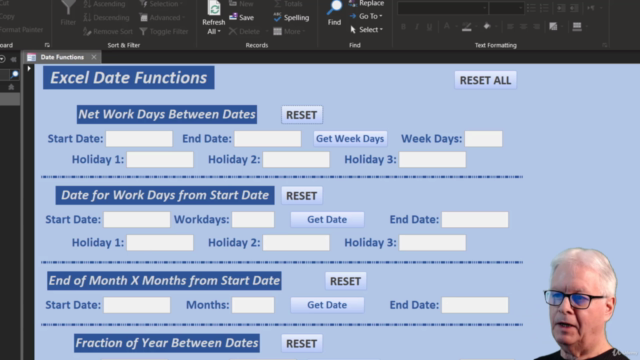Click the numbered list icon
This screenshot has width=640, height=360.
tap(544, 8)
